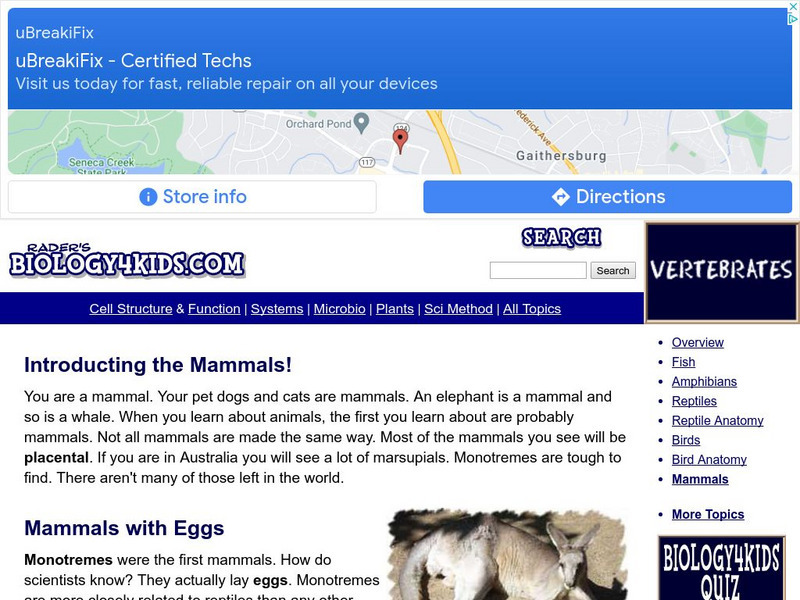Open the Amphibians sidebar link
Viewport: 800px width, 600px height.
point(704,381)
